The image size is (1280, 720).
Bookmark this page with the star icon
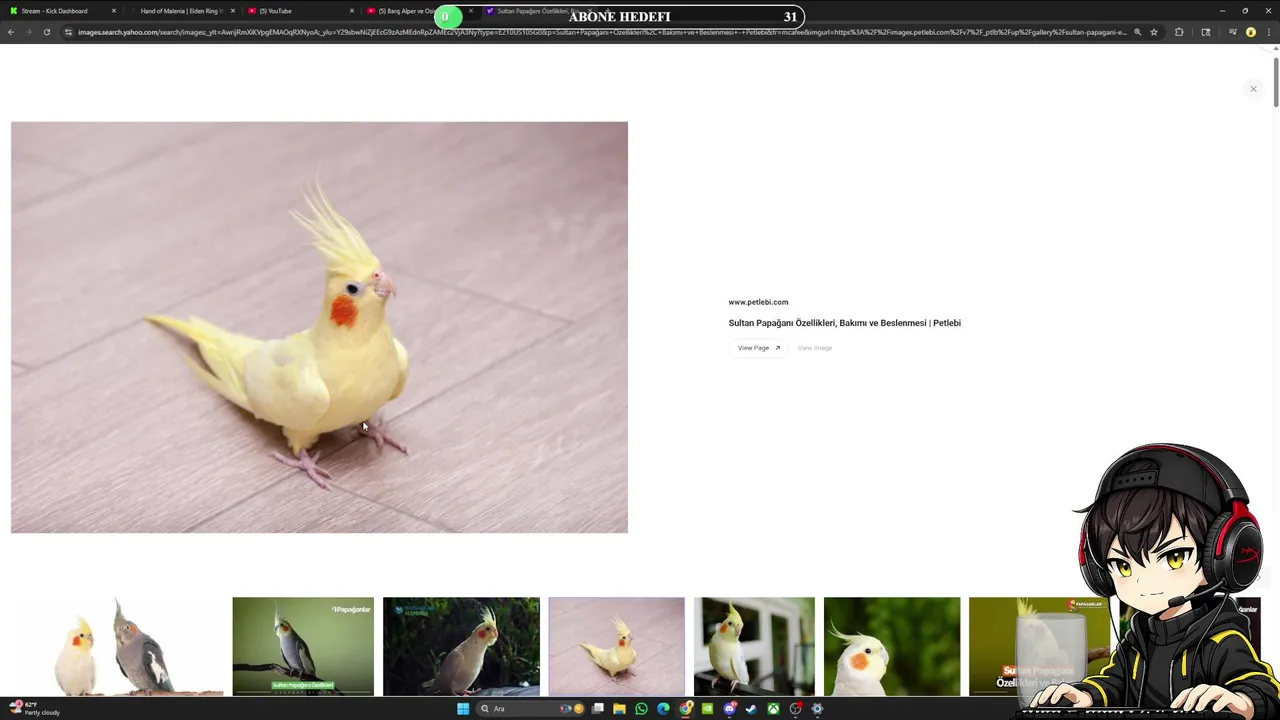pos(1154,32)
